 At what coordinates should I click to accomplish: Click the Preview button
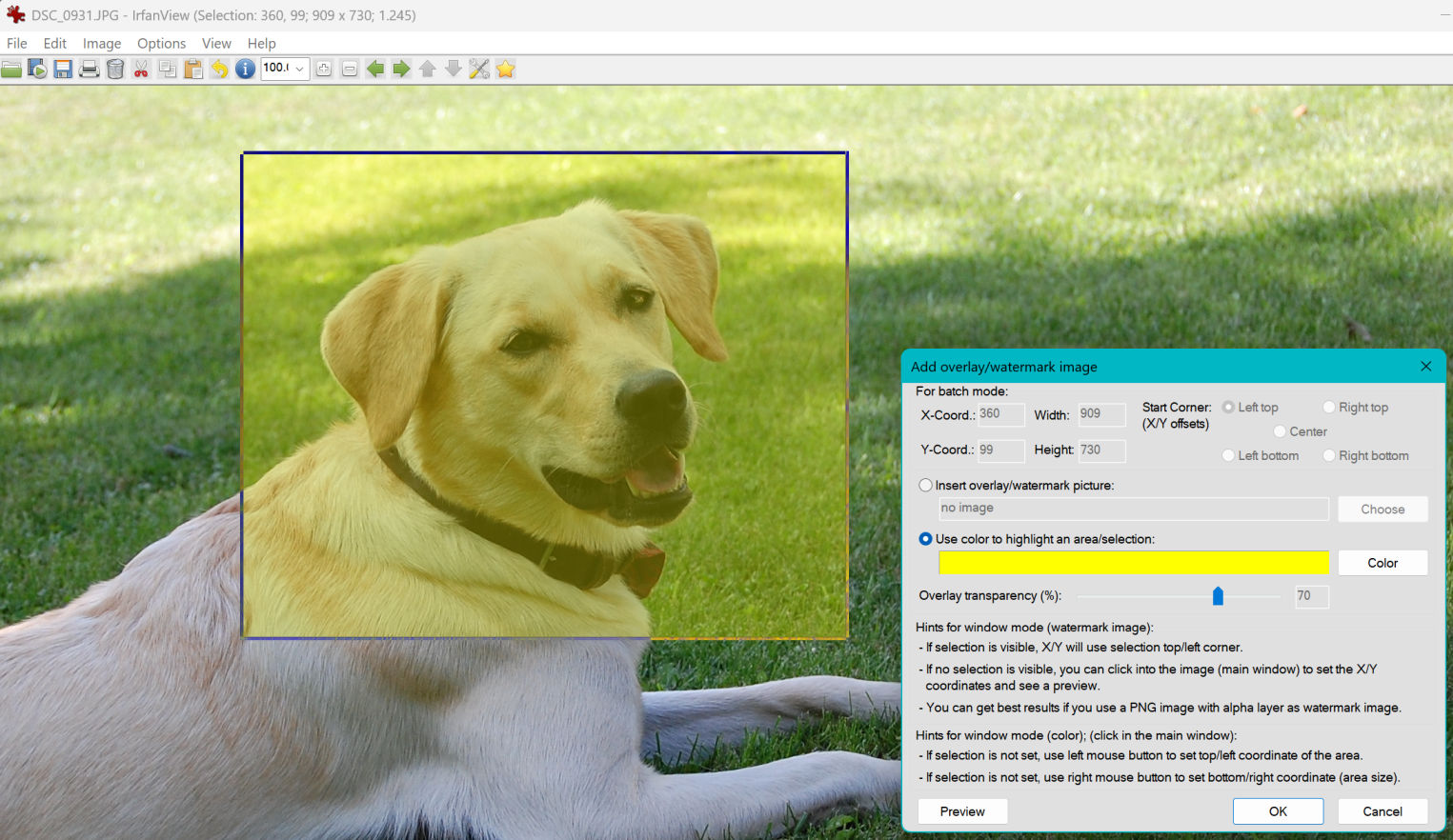click(962, 811)
